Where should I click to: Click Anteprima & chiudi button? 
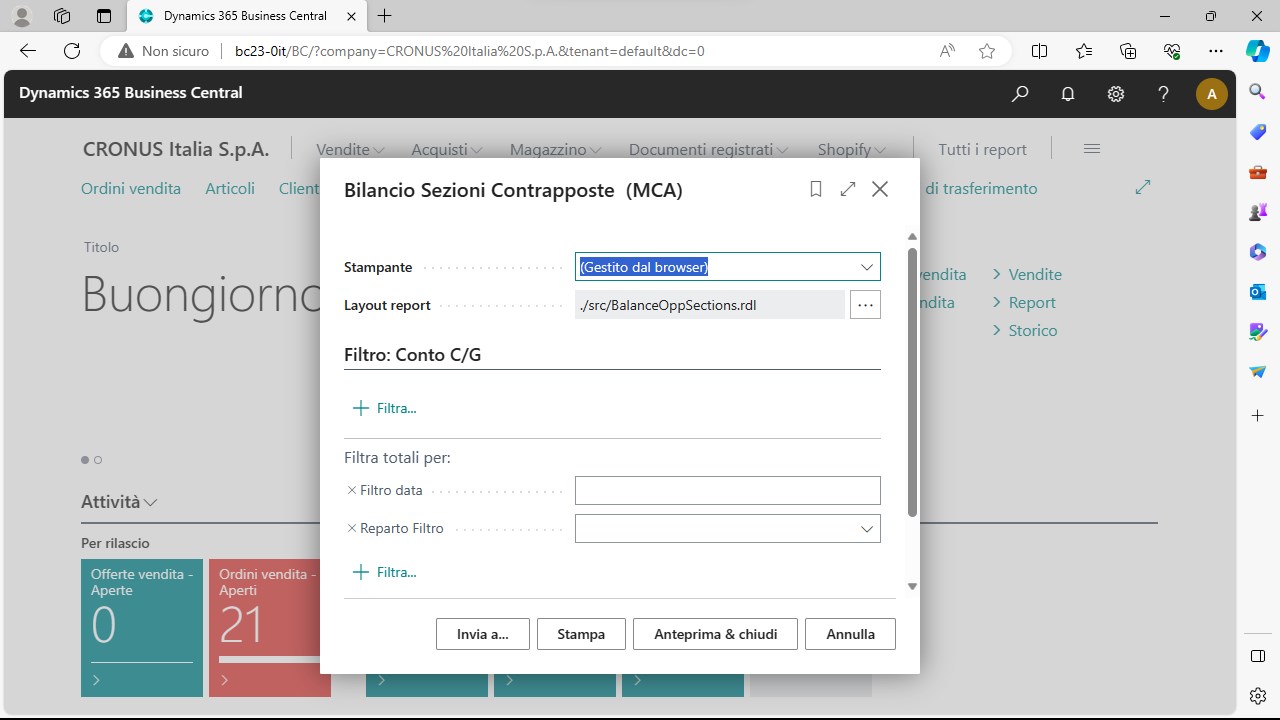click(715, 634)
